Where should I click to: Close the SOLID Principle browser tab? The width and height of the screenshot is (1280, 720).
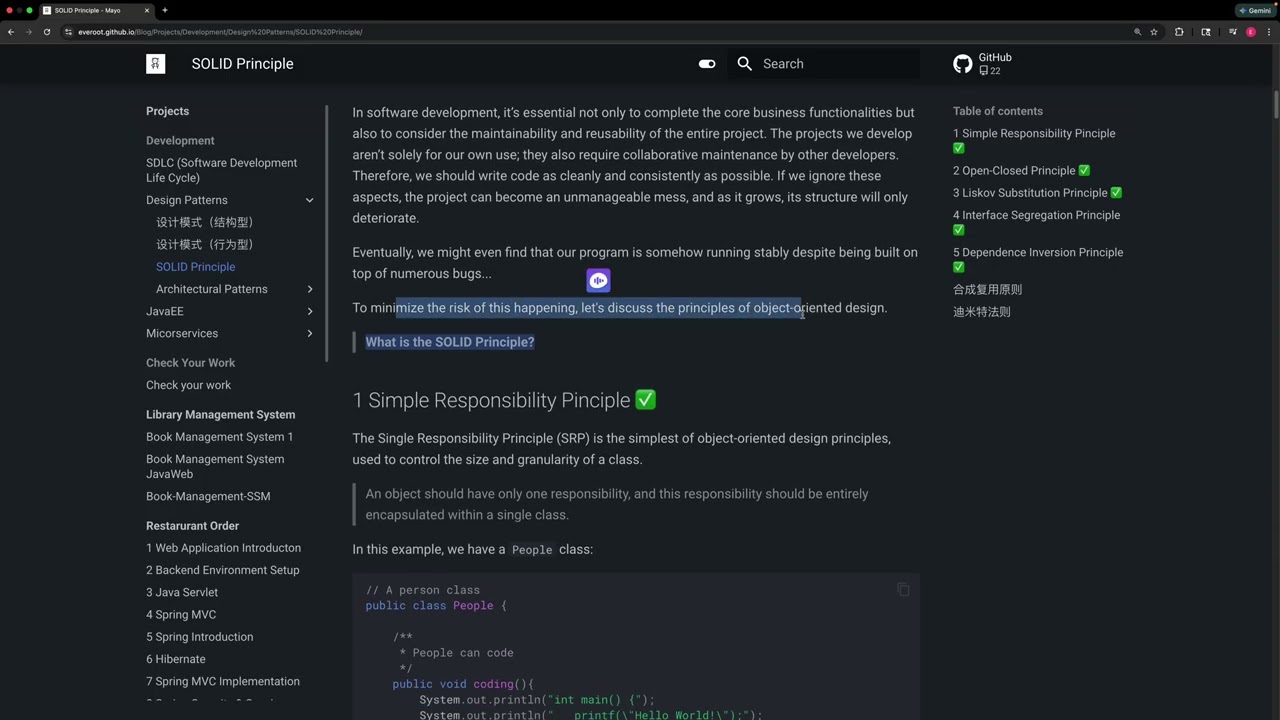pyautogui.click(x=146, y=10)
